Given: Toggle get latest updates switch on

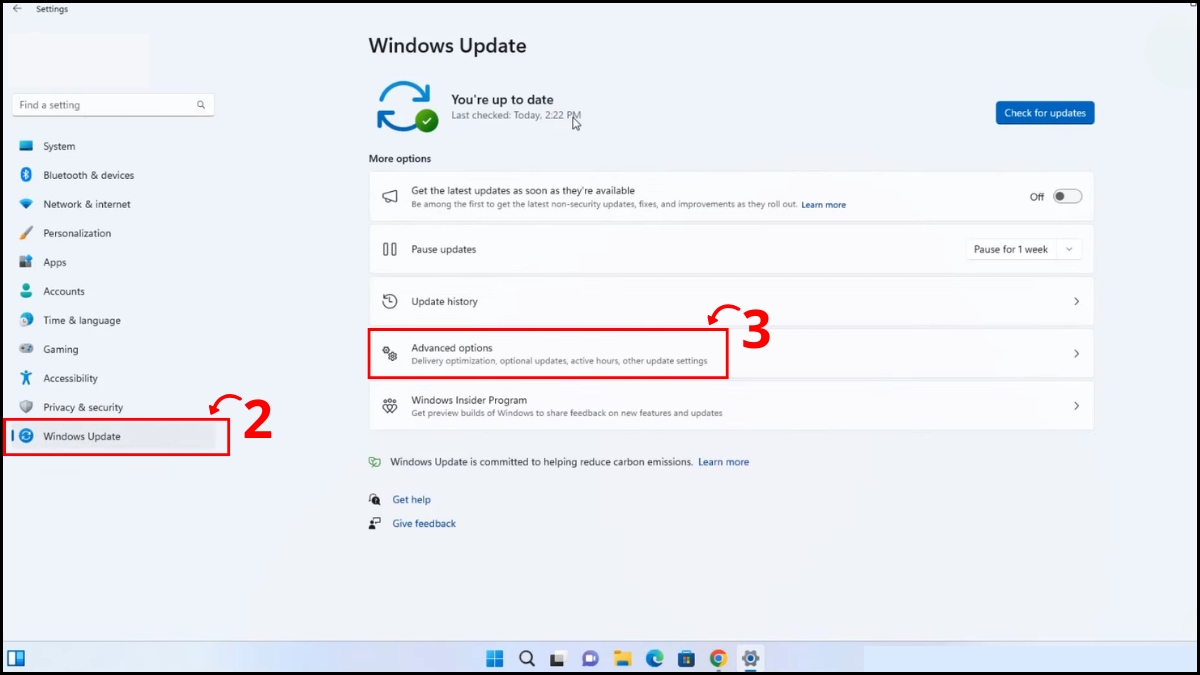Looking at the screenshot, I should 1067,197.
